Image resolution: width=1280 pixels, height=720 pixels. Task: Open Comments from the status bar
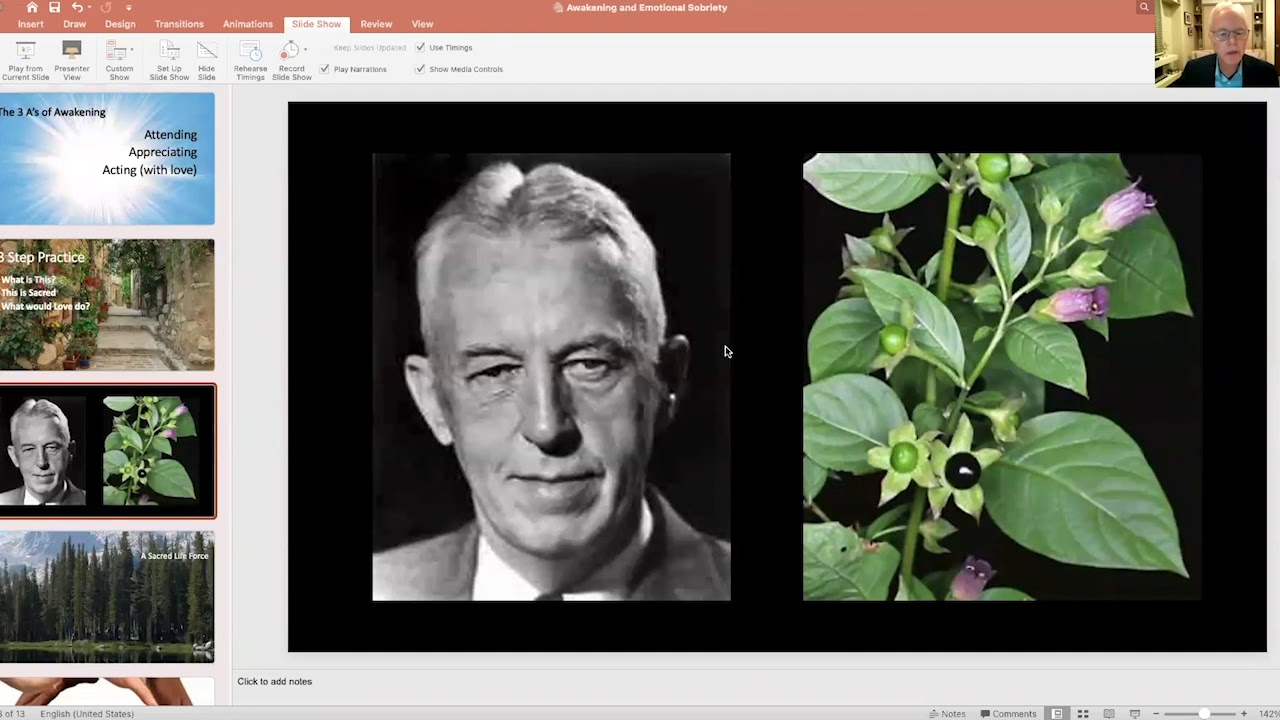tap(1008, 714)
